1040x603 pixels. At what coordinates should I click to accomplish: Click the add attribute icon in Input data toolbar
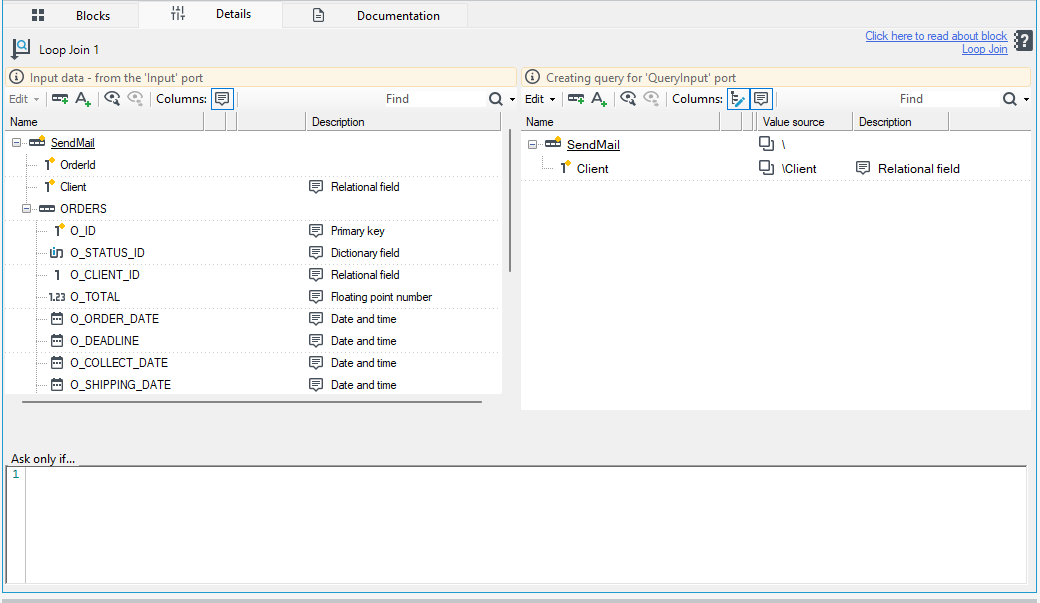click(x=83, y=99)
